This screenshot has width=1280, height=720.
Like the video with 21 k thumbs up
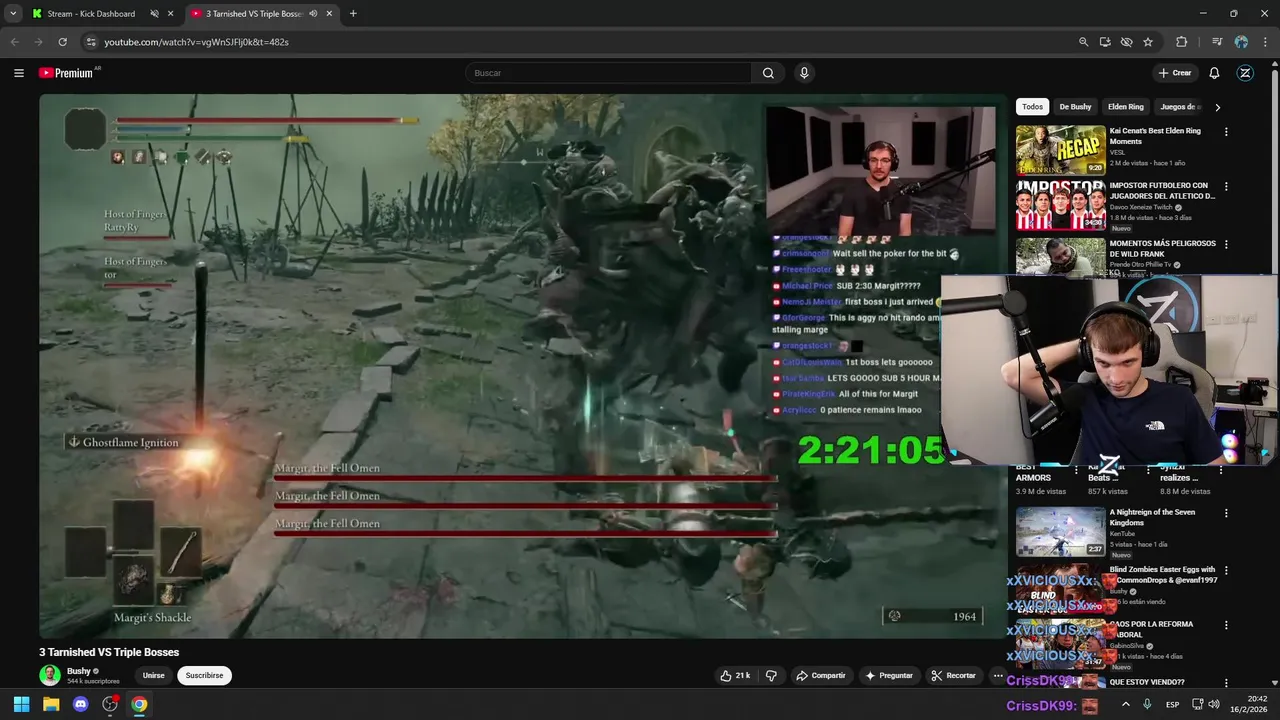click(x=735, y=675)
